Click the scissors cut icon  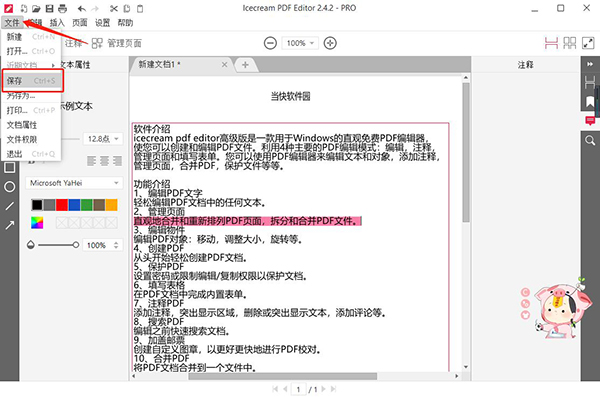coord(114,8)
